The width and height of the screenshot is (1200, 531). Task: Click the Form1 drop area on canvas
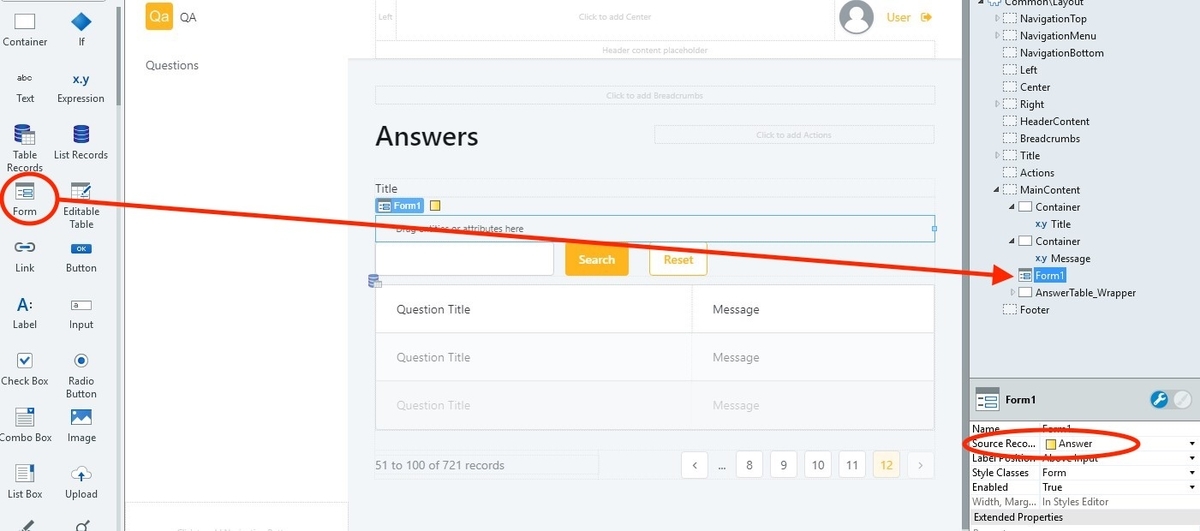click(655, 229)
